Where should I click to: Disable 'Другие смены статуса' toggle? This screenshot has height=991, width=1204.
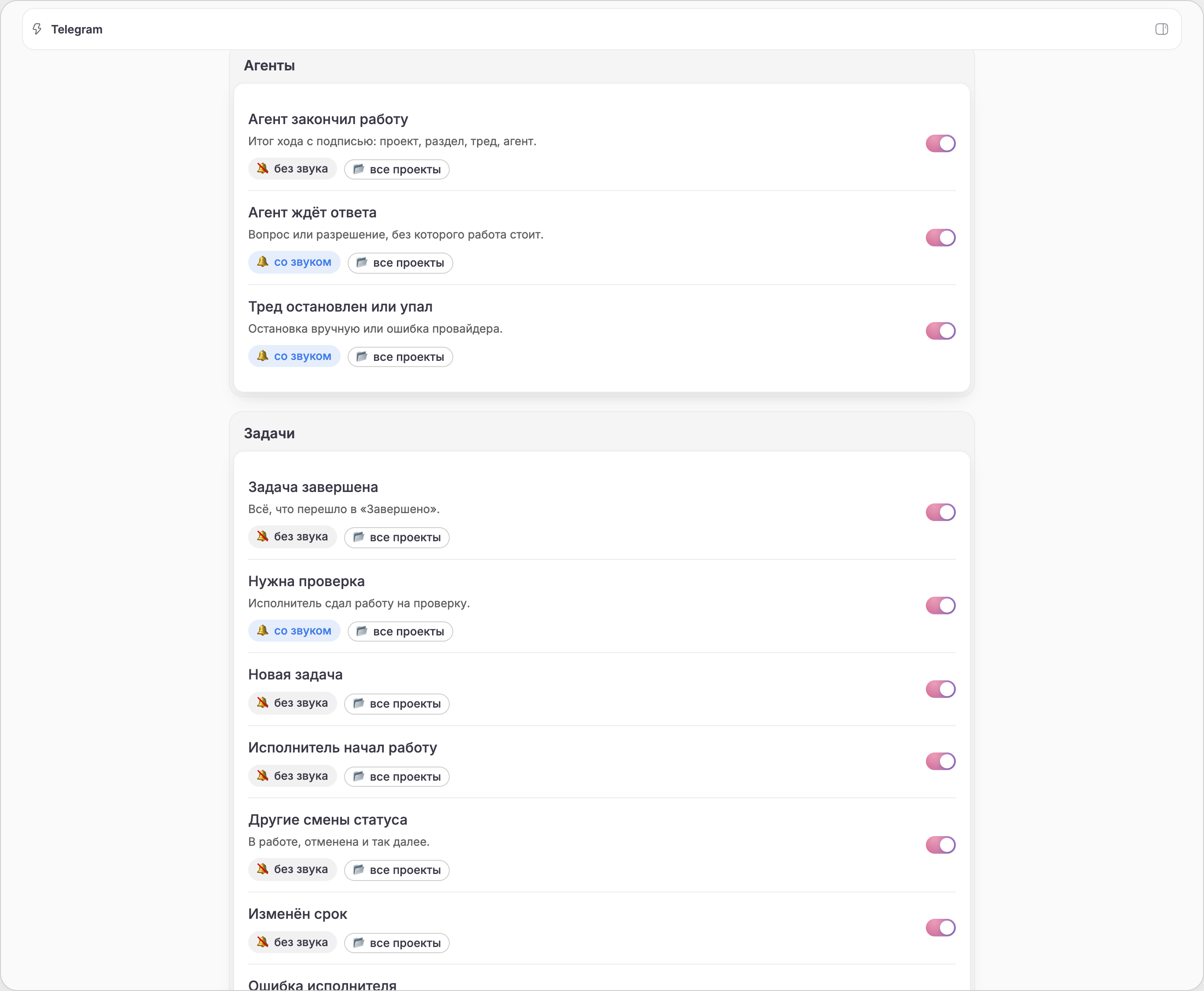[x=940, y=845]
